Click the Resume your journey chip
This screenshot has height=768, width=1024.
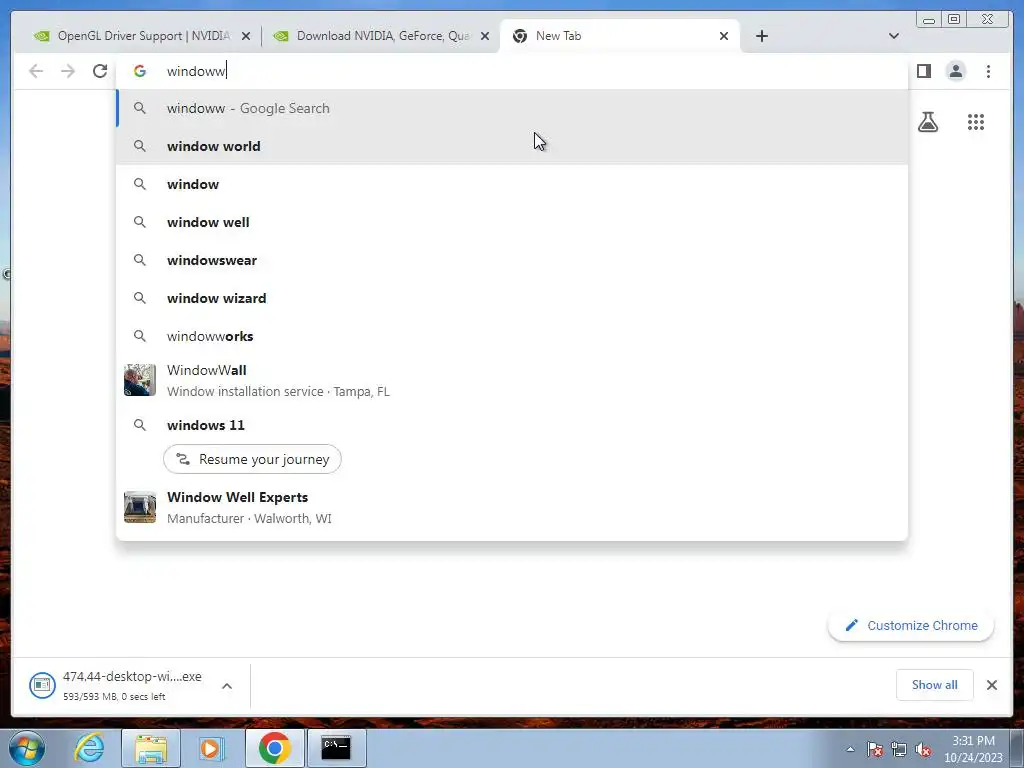pos(252,459)
